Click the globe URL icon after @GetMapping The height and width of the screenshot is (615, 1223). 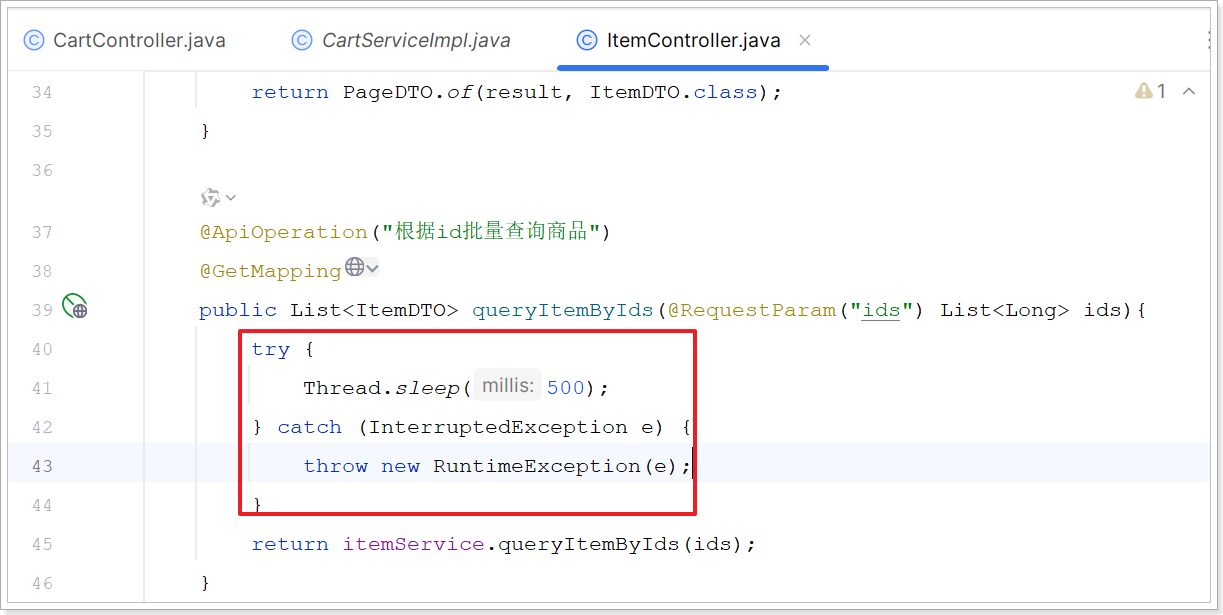(354, 267)
